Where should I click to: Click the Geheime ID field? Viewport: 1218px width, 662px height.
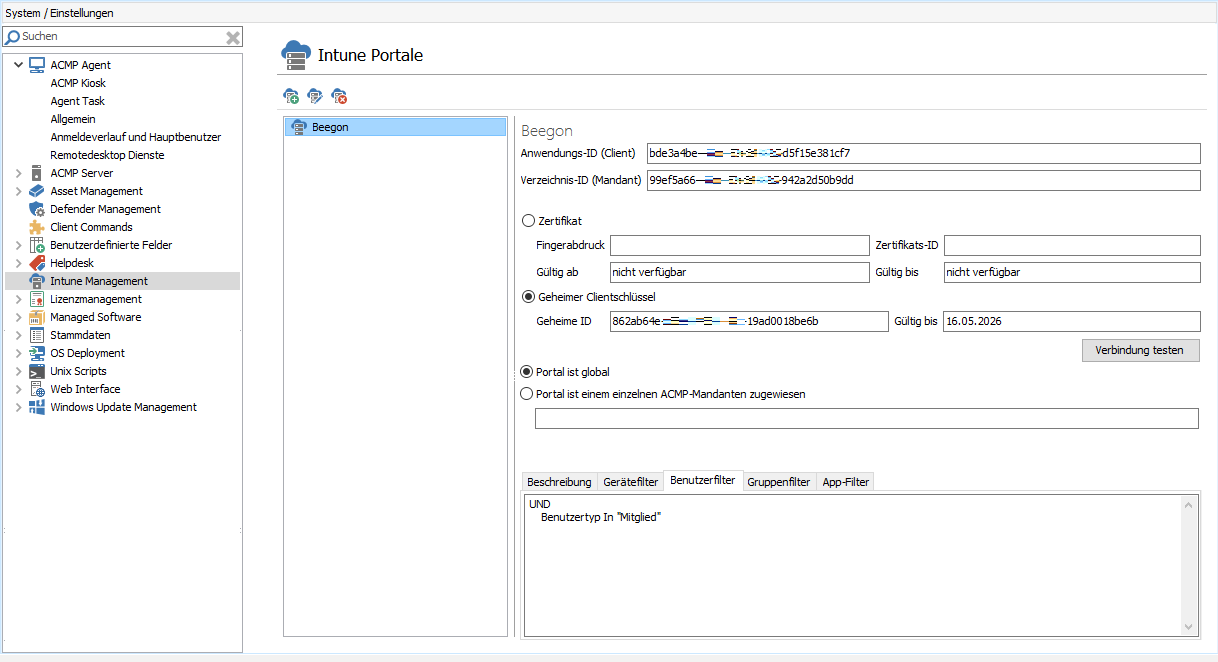[749, 321]
